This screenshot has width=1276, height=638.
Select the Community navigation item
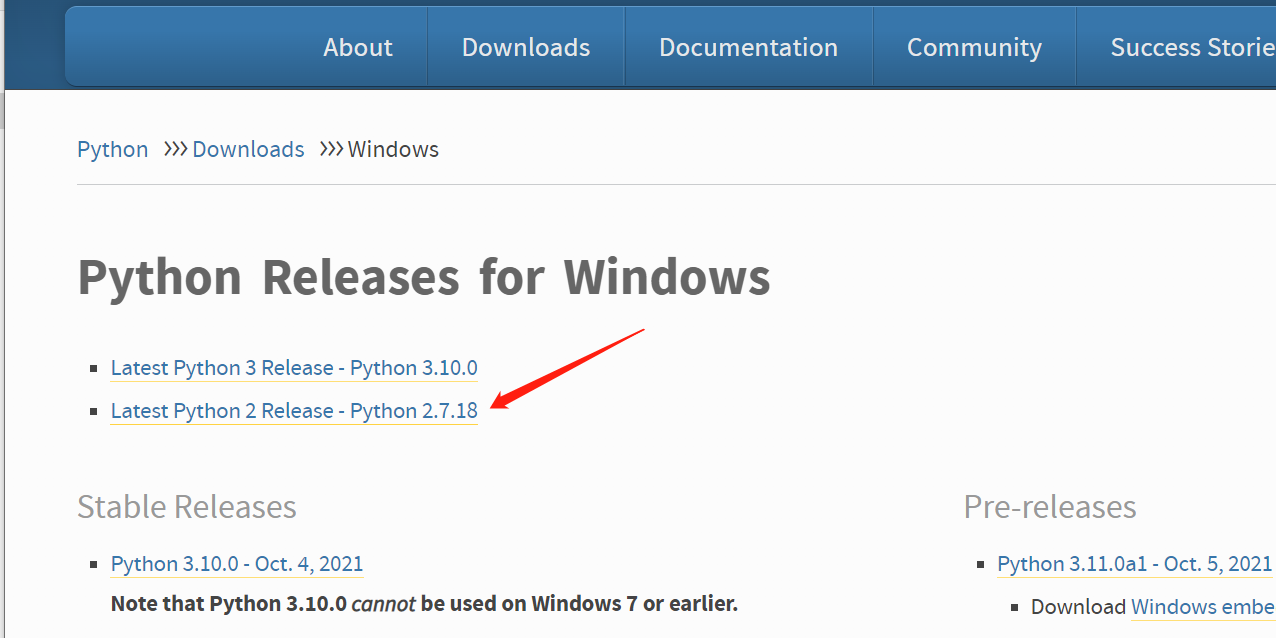tap(974, 47)
